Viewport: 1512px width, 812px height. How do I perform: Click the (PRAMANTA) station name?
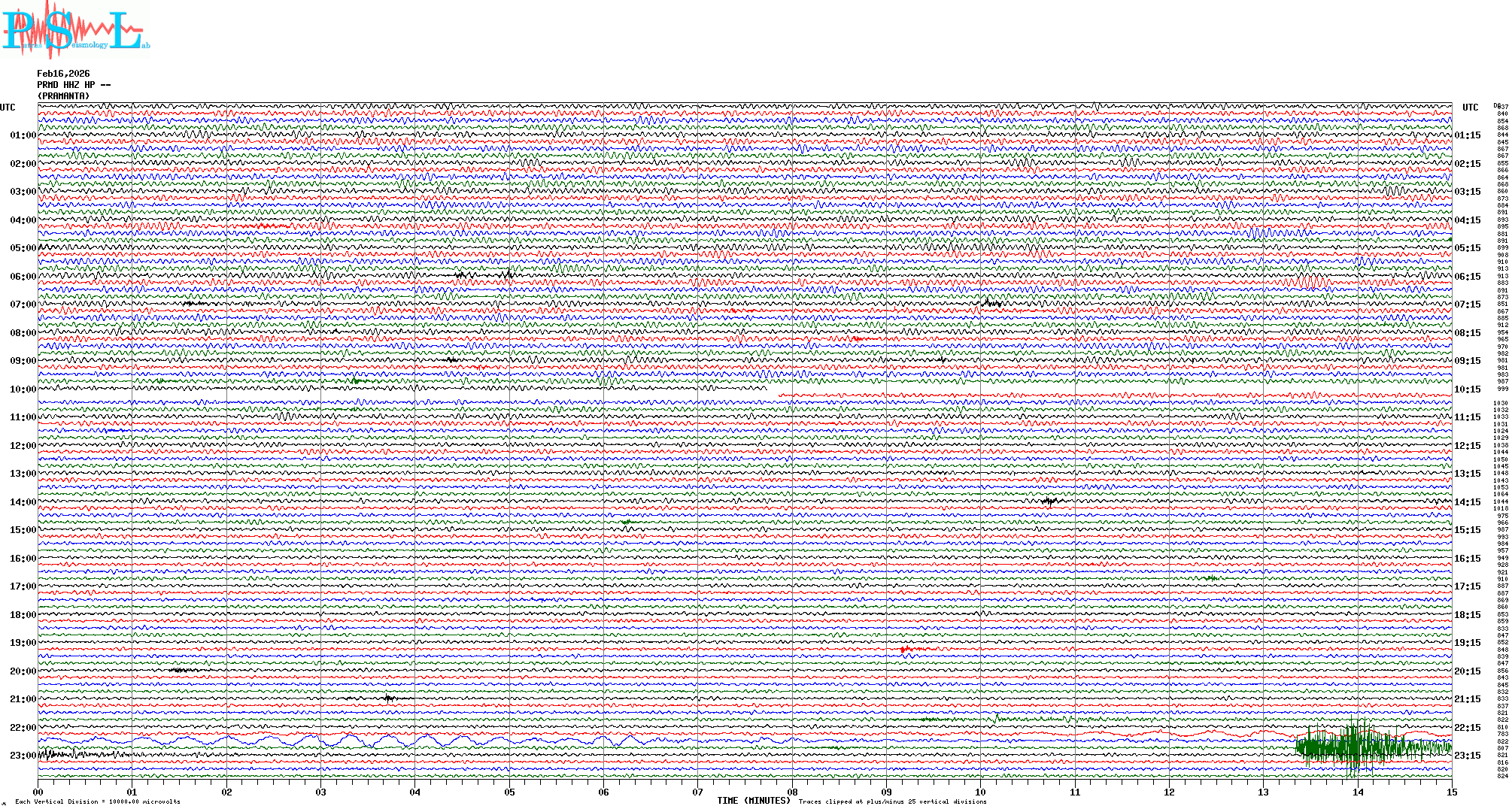(x=63, y=96)
